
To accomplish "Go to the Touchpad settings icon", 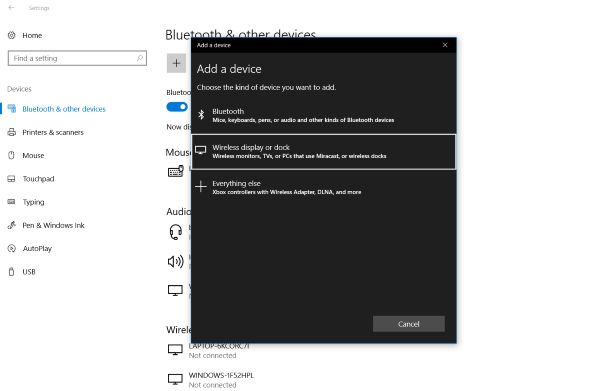I will pos(11,179).
